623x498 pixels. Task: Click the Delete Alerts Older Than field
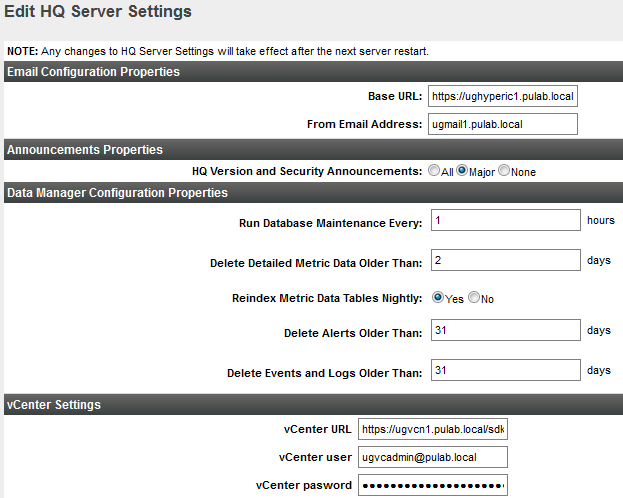(x=505, y=331)
